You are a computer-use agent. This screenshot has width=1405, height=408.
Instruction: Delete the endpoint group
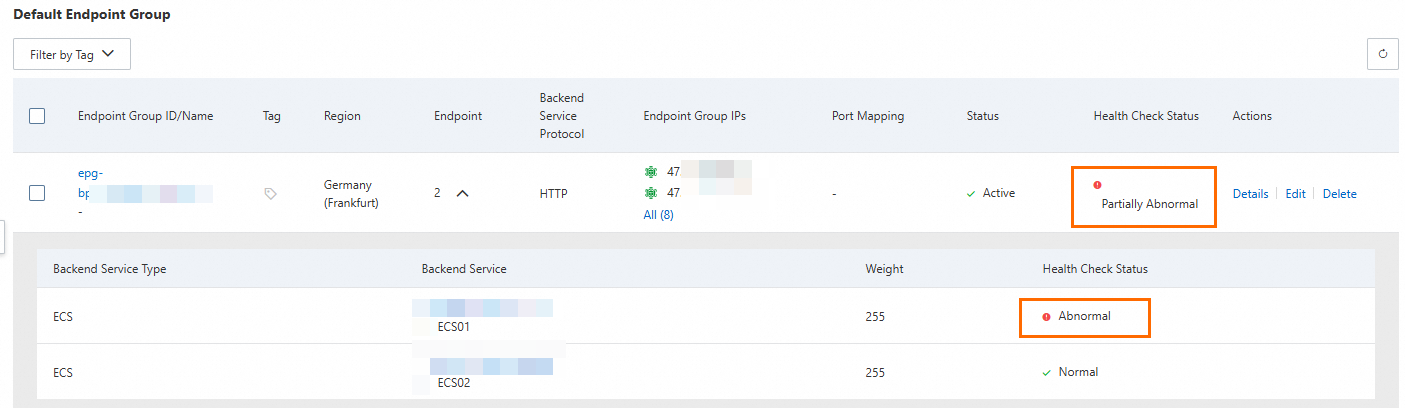click(1339, 194)
